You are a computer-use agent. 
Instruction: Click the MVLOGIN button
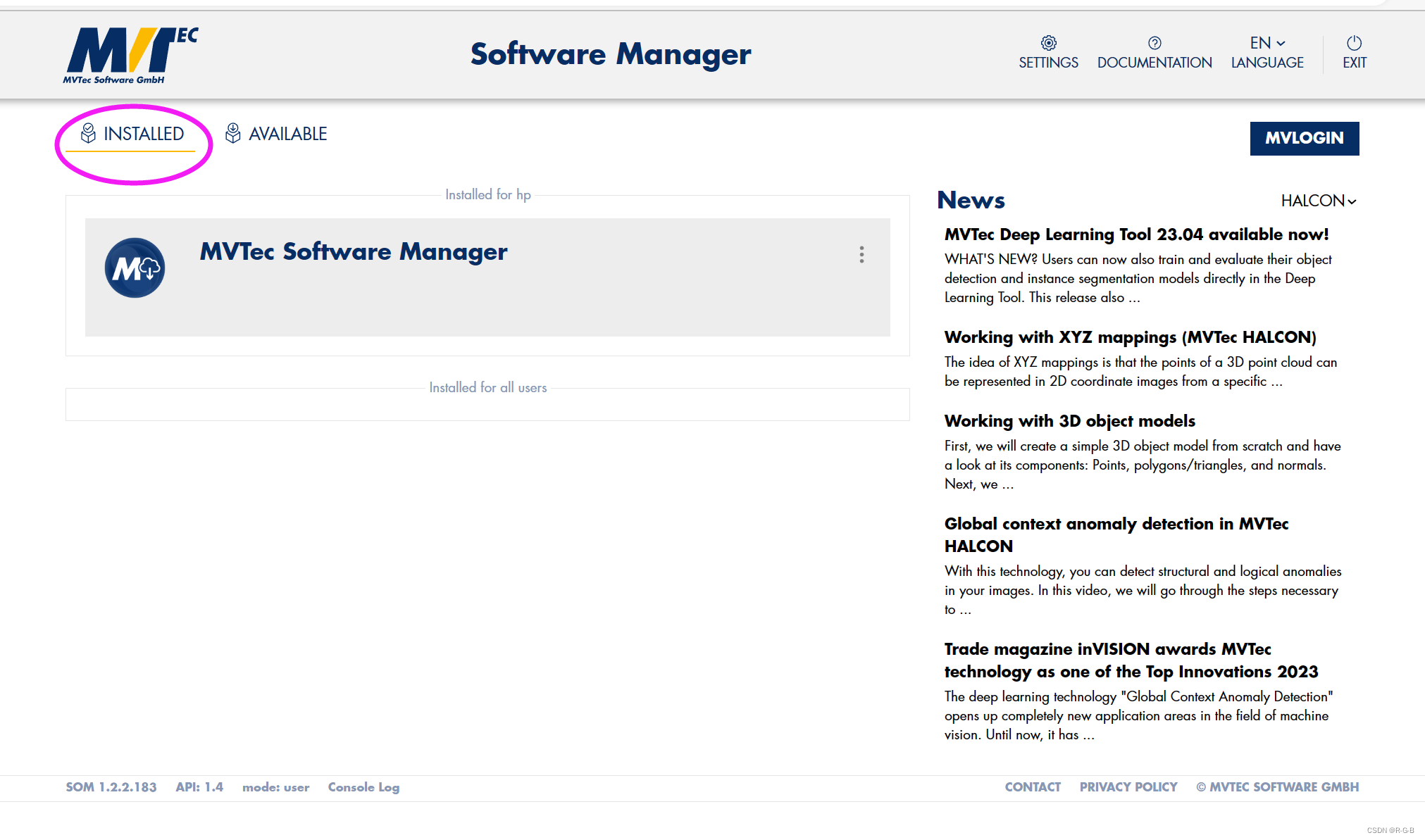coord(1305,138)
